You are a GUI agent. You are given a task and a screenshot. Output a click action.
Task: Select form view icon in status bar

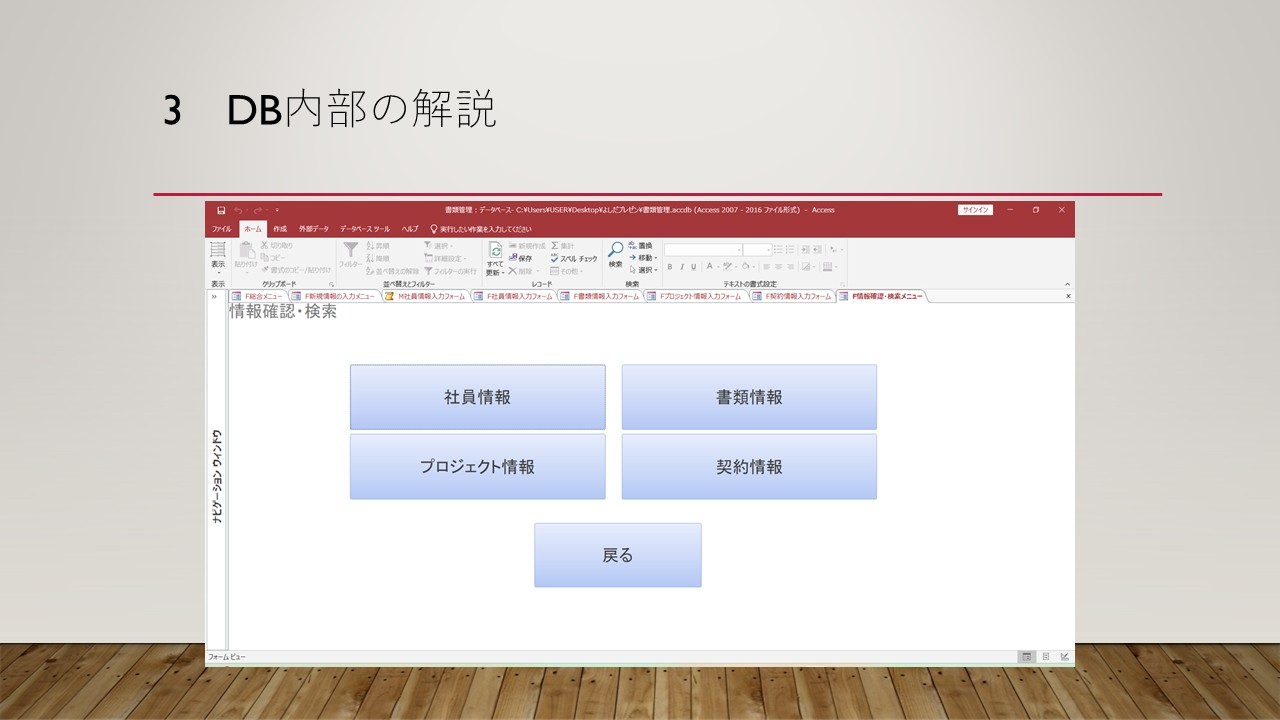pos(1026,657)
